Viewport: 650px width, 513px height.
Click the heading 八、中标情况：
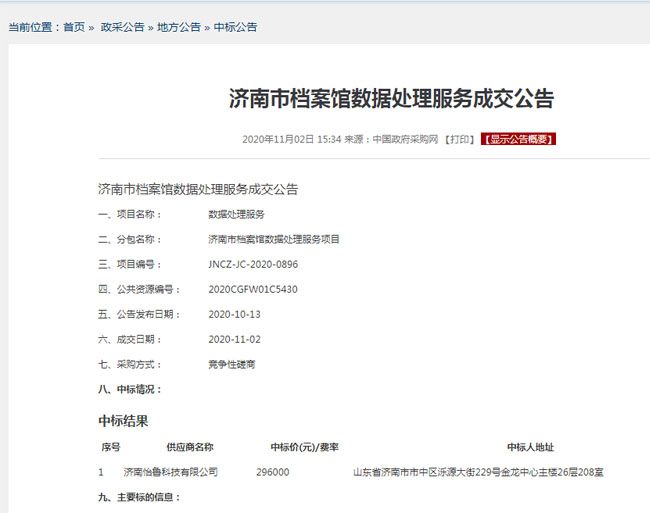[x=130, y=390]
